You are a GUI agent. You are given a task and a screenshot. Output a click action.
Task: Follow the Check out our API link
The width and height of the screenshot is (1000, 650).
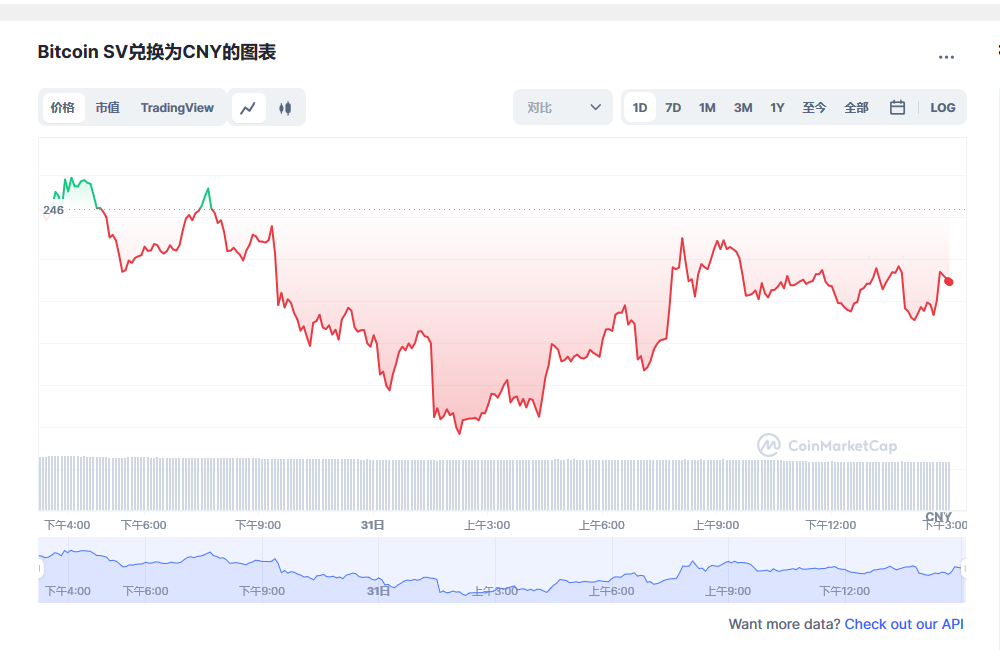tap(903, 624)
